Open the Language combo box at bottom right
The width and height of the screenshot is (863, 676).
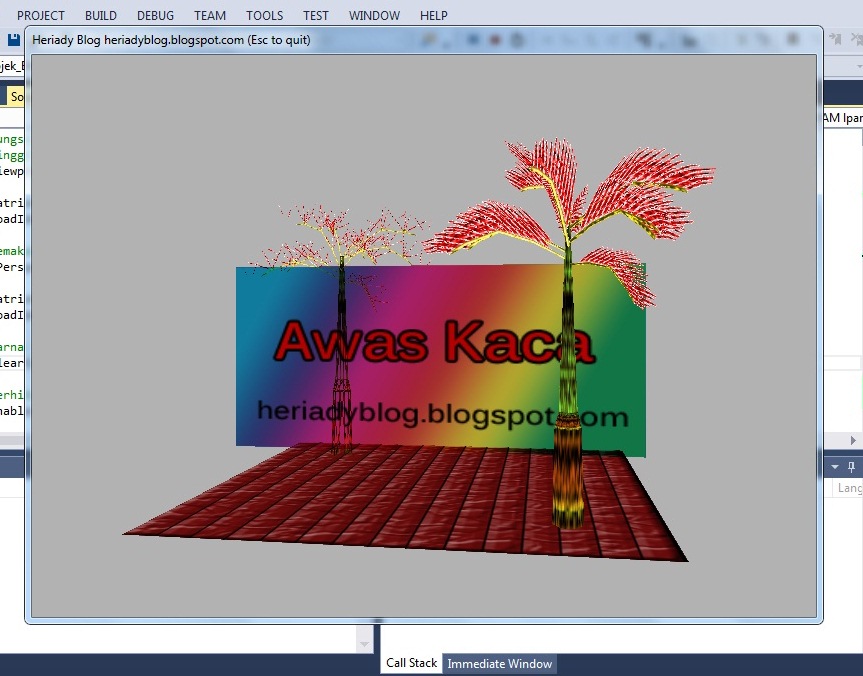(x=849, y=487)
